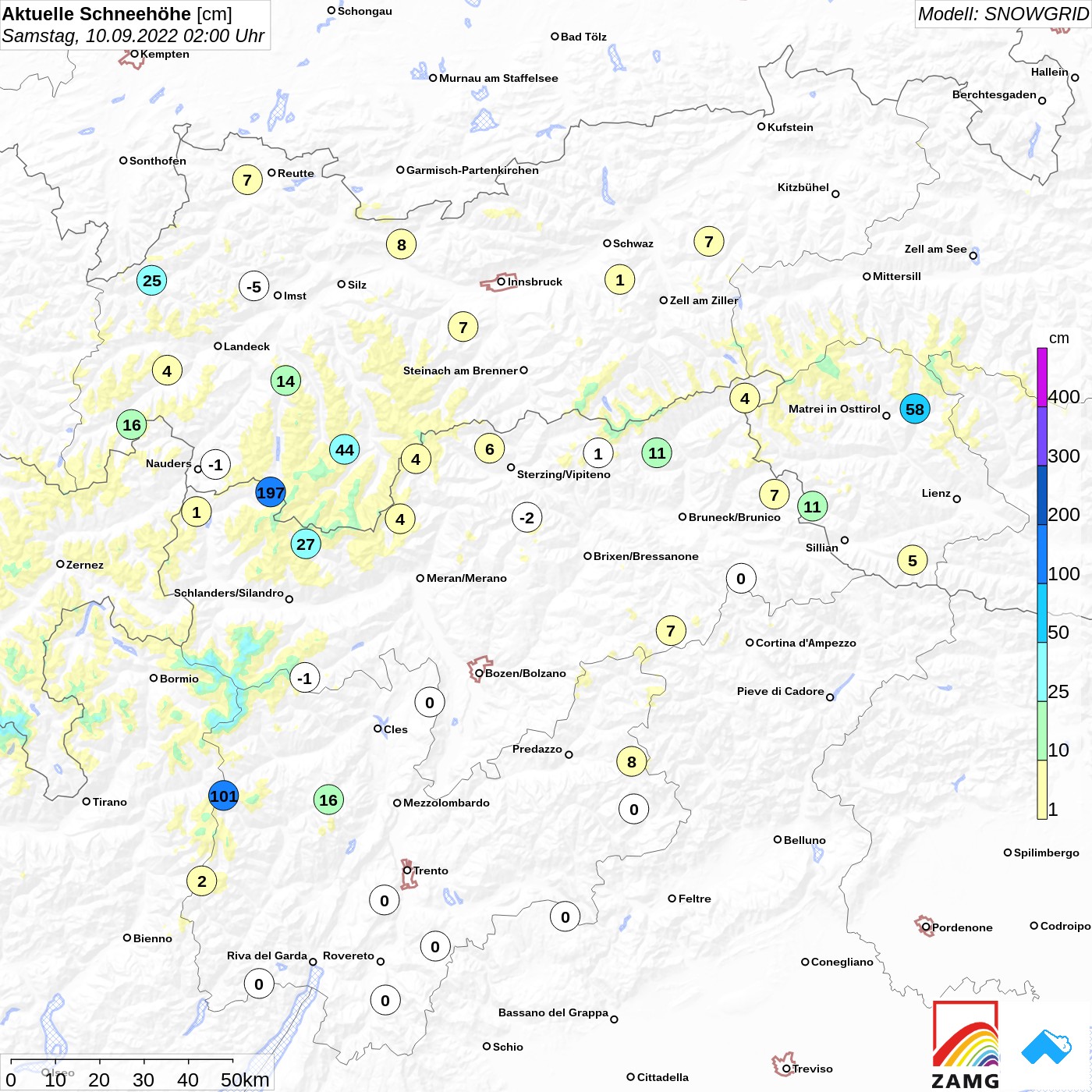Click the station circle with value 25

pos(152,281)
